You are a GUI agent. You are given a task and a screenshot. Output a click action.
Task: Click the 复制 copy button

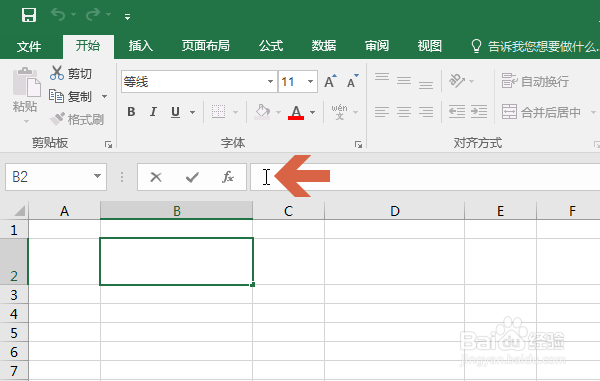[71, 96]
